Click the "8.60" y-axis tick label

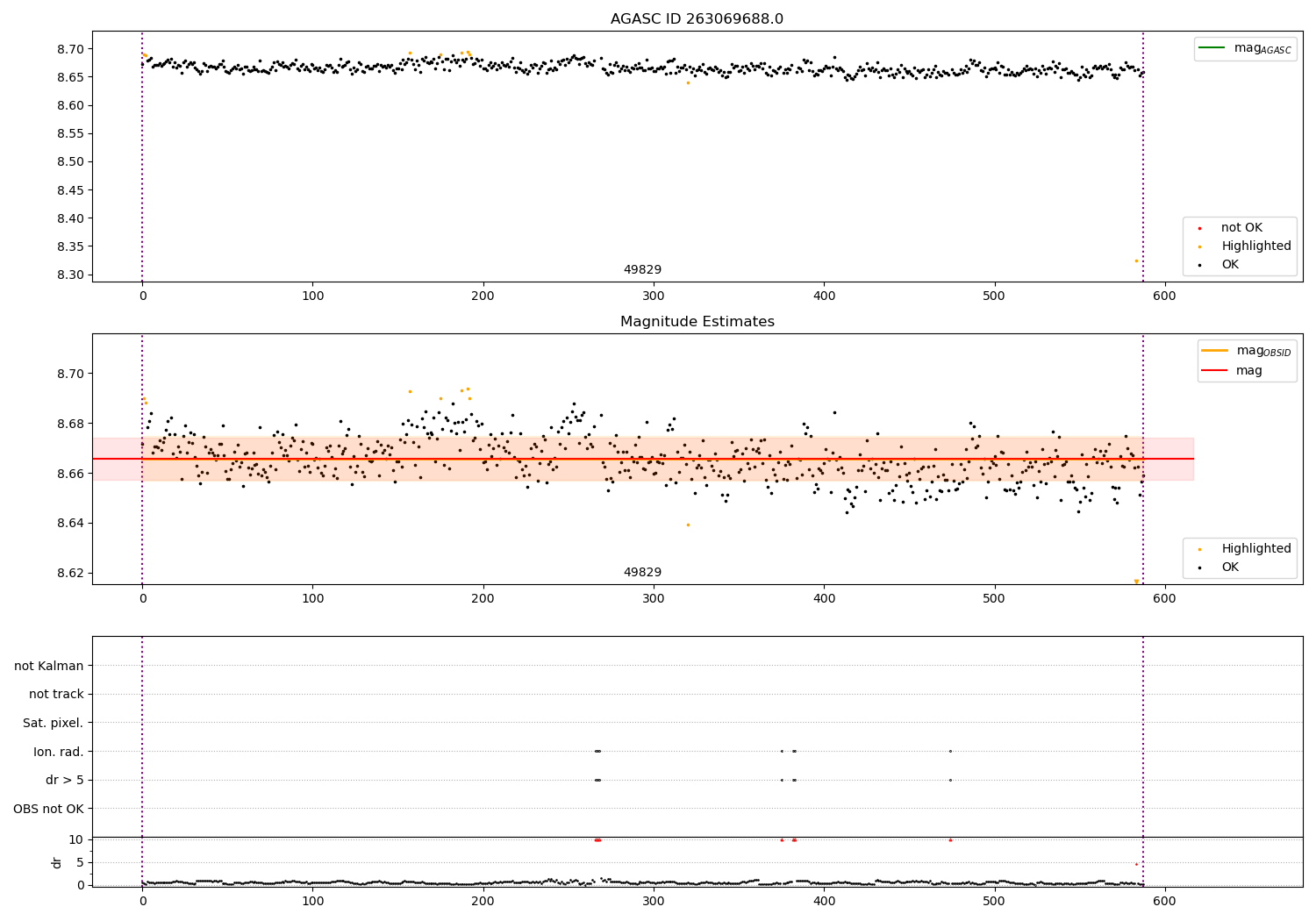click(70, 105)
